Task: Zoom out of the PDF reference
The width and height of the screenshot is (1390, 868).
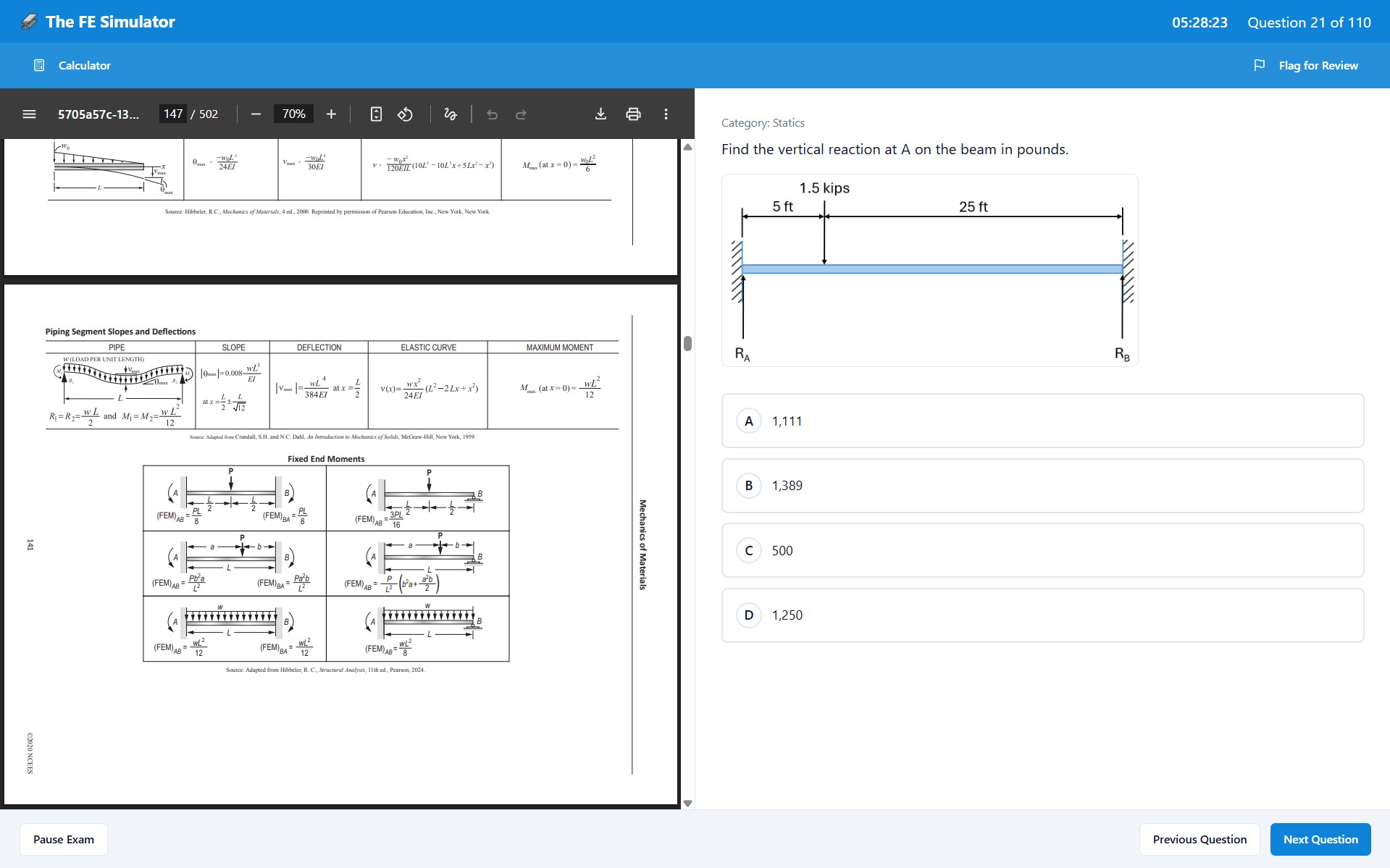Action: coord(256,114)
